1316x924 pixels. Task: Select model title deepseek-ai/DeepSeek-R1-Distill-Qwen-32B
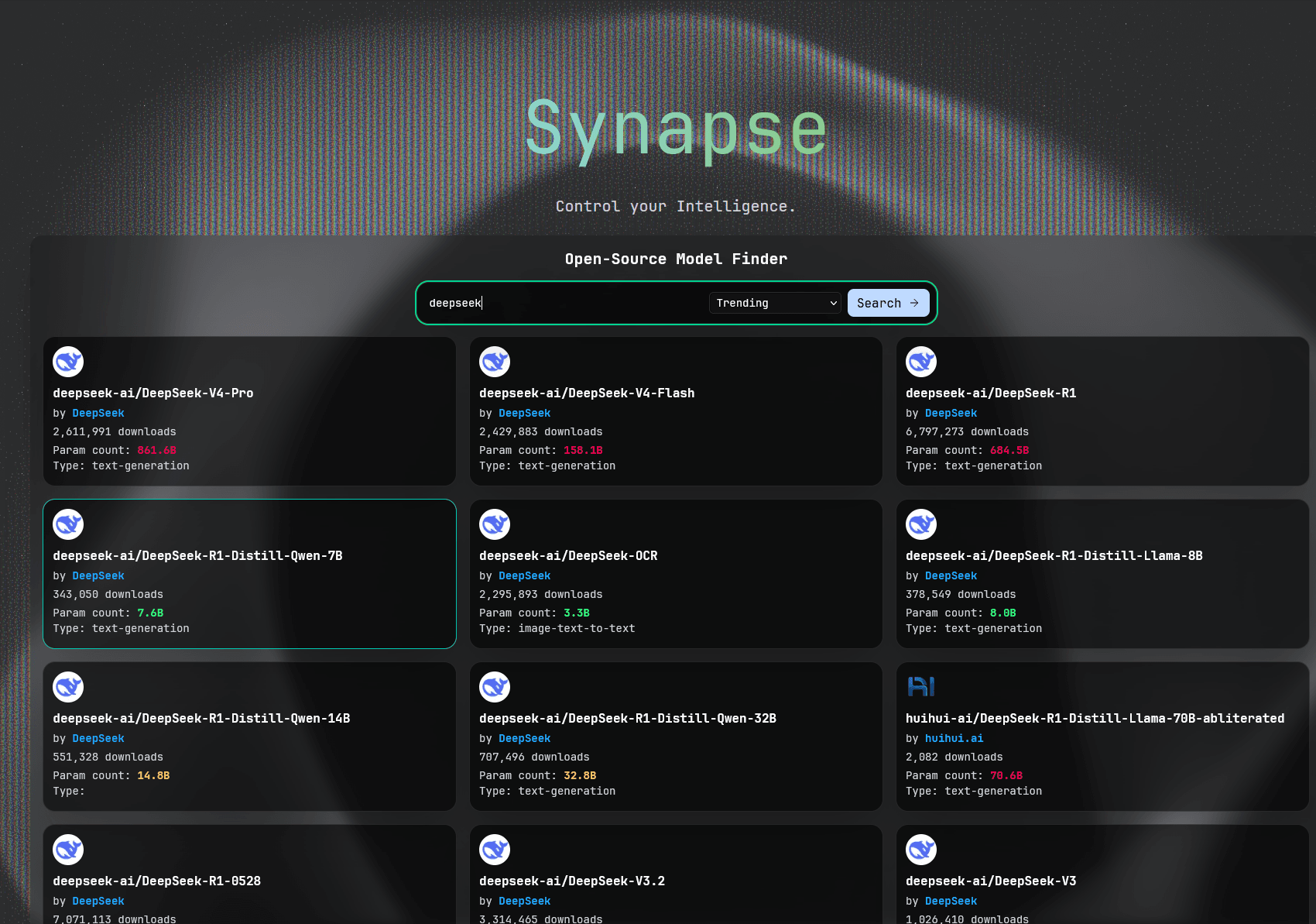click(628, 719)
